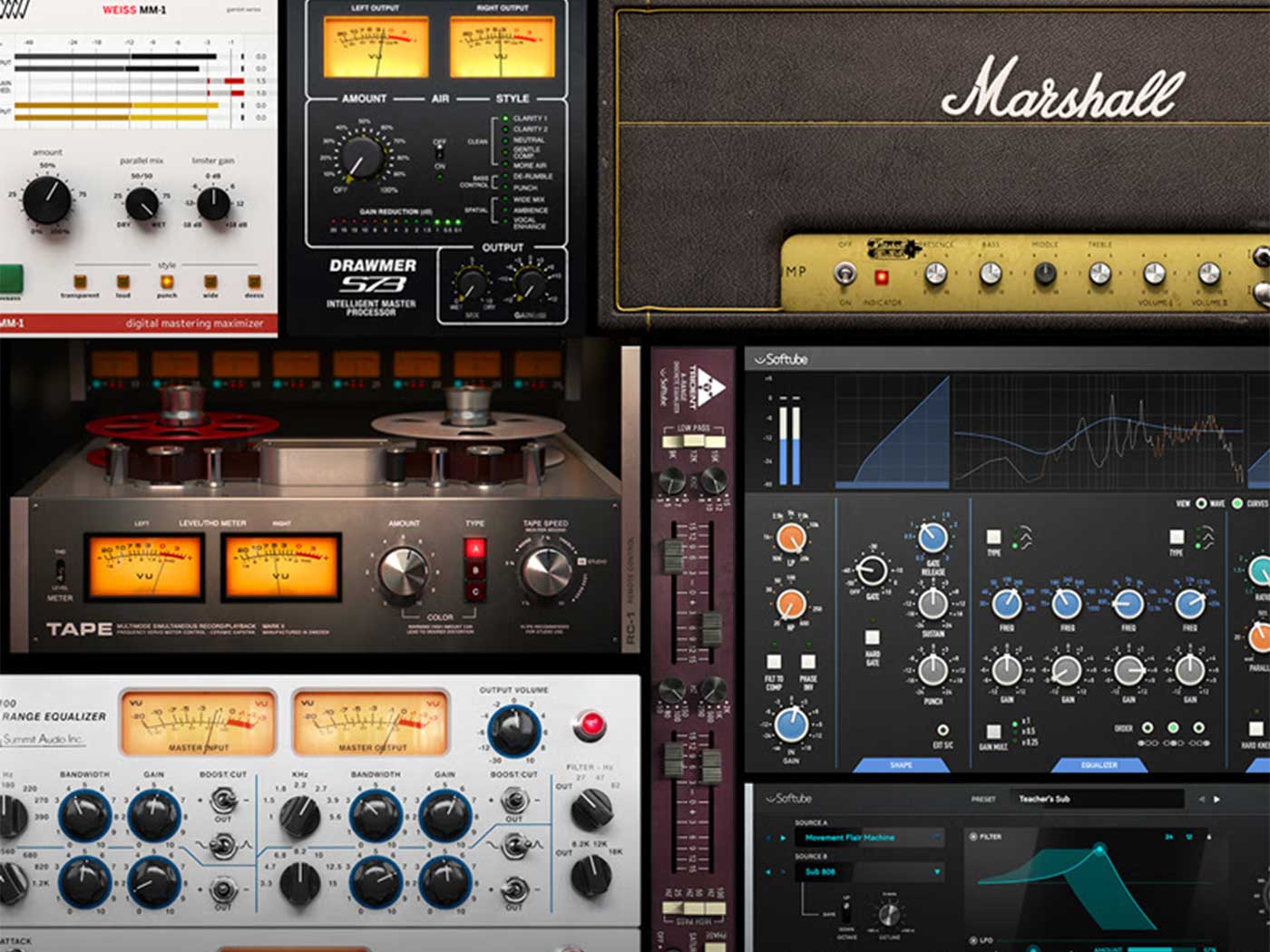The image size is (1270, 952).
Task: Click the Gate Release knob
Action: (933, 538)
